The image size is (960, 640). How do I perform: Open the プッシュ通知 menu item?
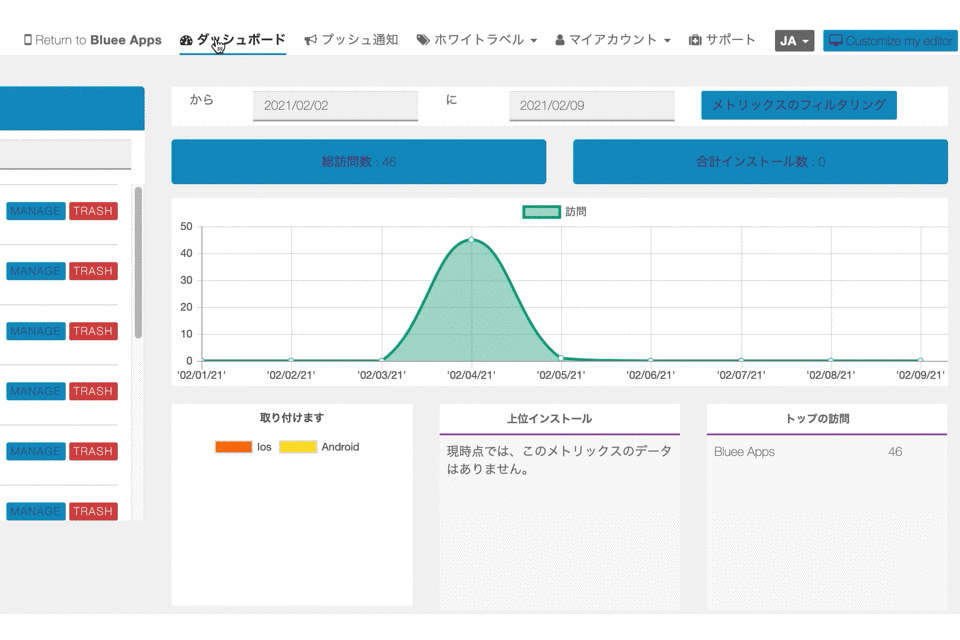[x=359, y=41]
